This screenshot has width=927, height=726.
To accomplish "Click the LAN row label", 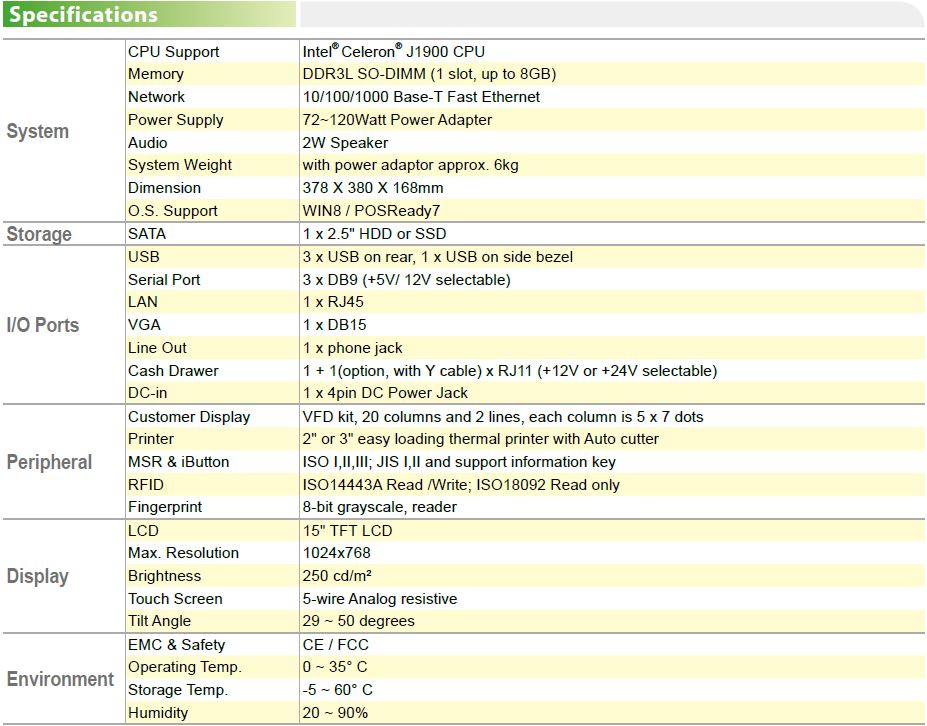I will pos(142,302).
